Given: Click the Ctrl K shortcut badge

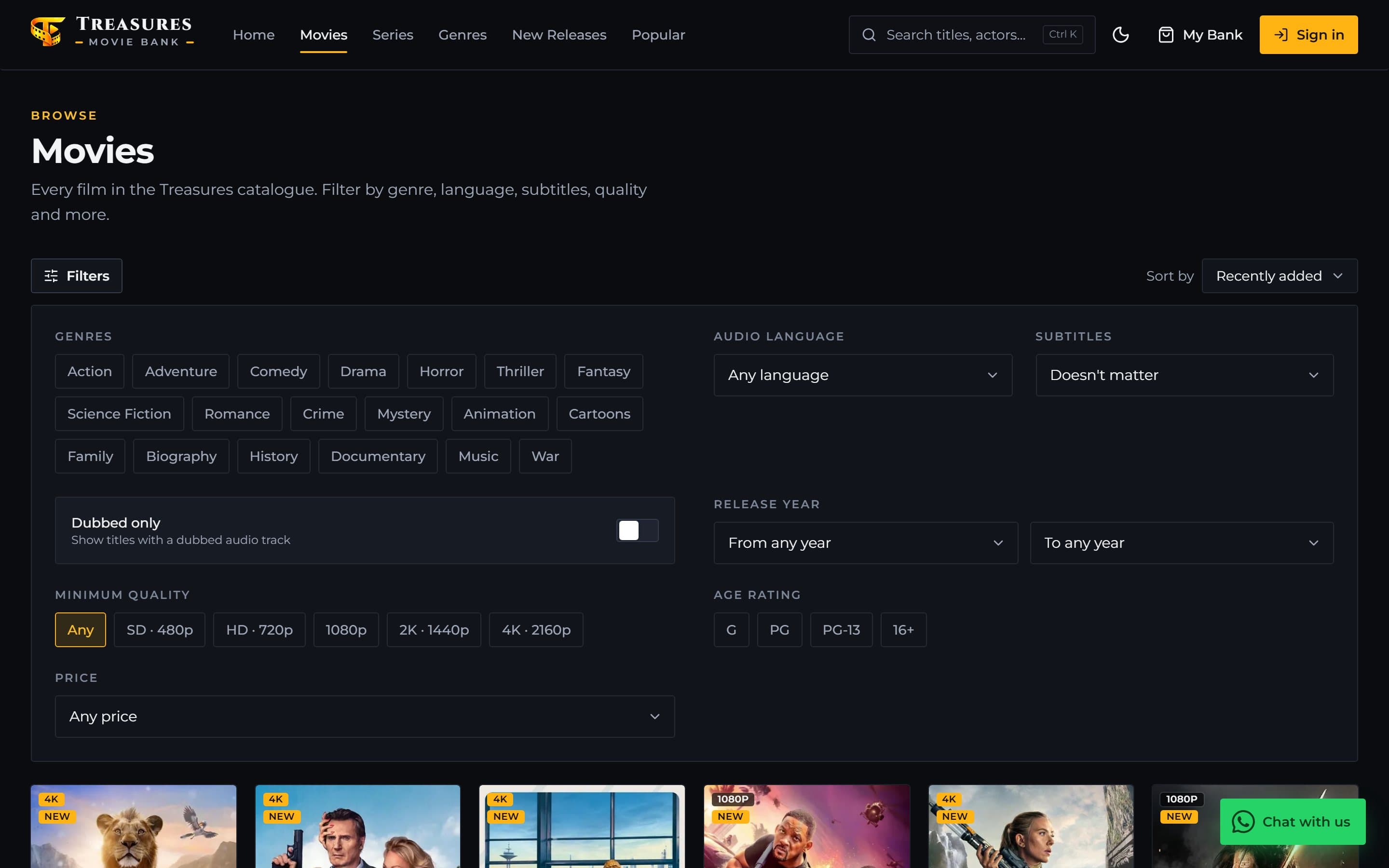Looking at the screenshot, I should [x=1062, y=34].
